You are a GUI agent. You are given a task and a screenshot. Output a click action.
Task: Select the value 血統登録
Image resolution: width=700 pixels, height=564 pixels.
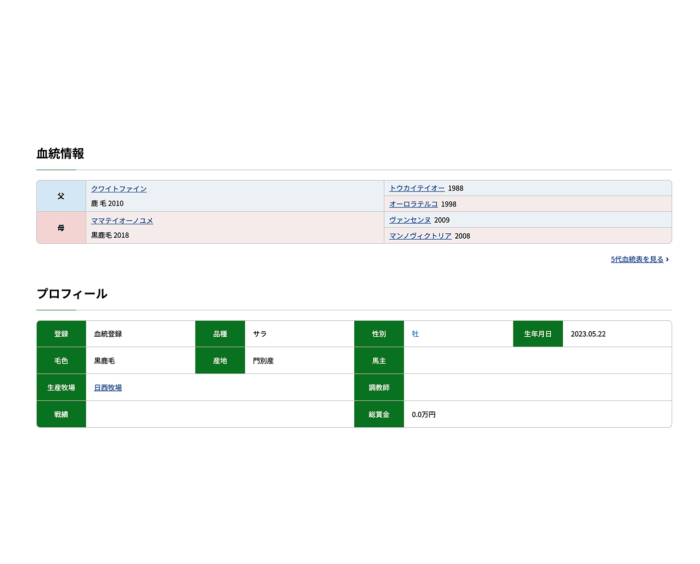[x=108, y=334]
